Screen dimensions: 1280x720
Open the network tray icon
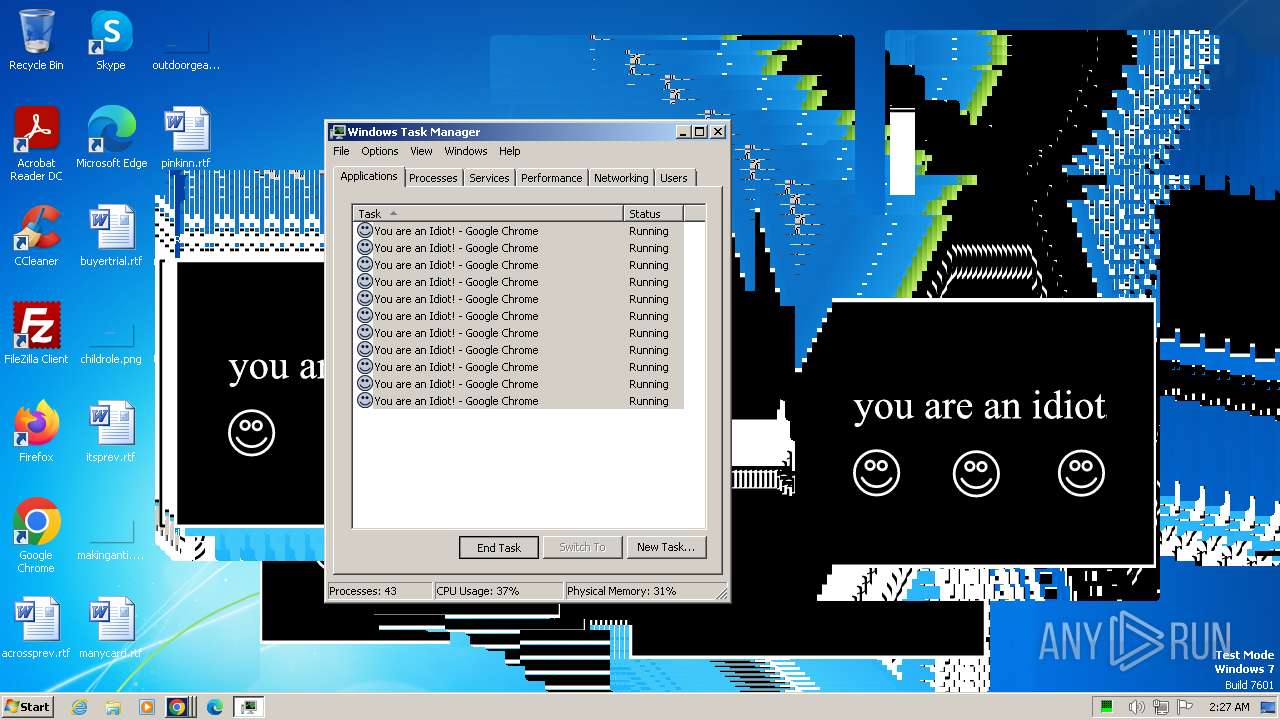(1159, 707)
